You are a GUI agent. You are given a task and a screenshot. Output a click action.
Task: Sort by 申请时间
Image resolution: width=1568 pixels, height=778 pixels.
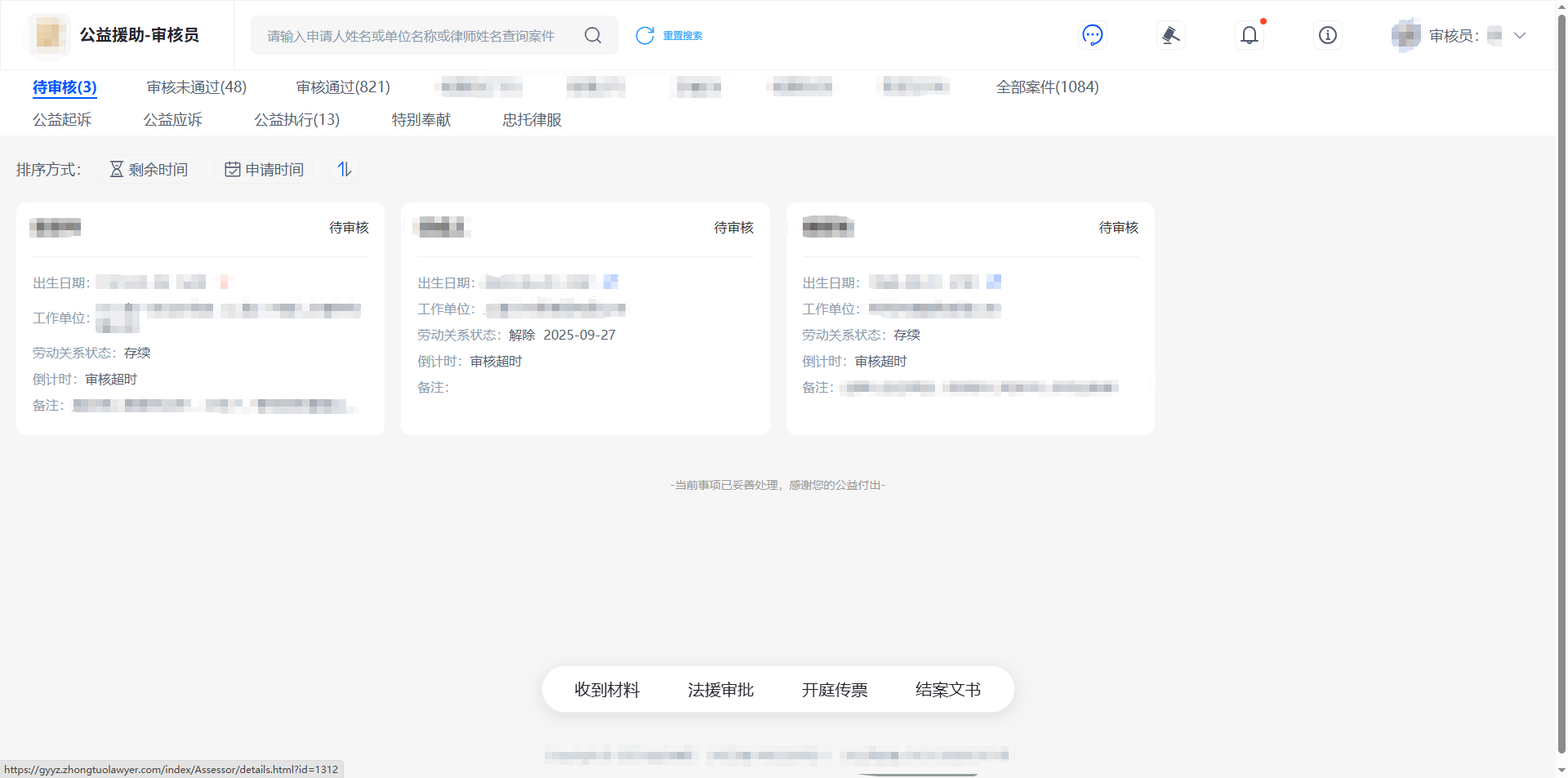pos(264,169)
